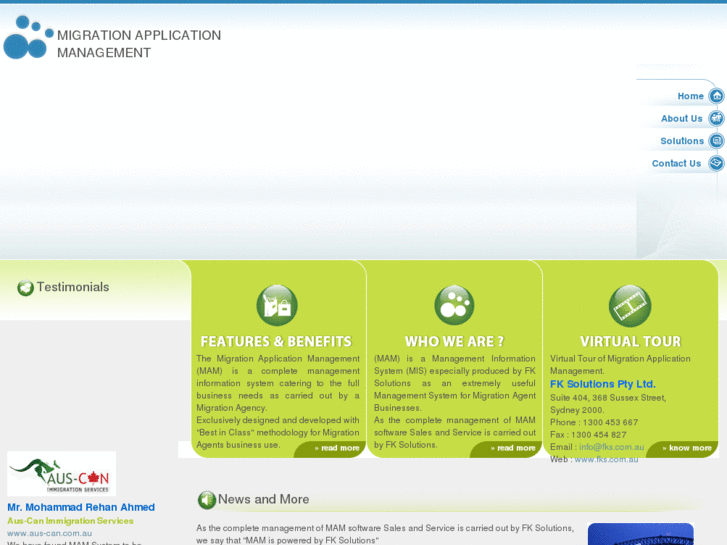Open the About Us menu item

coord(682,118)
